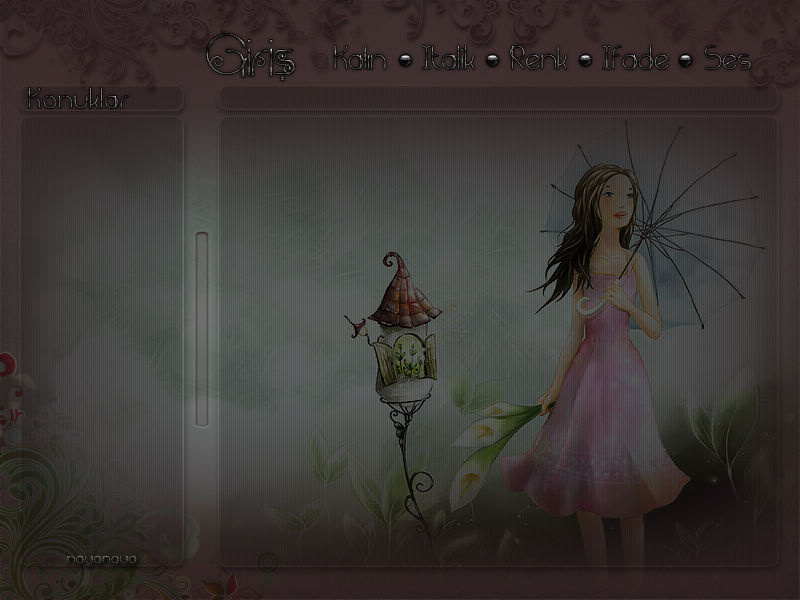
Task: Open the İfade emoticon list
Action: click(x=635, y=59)
